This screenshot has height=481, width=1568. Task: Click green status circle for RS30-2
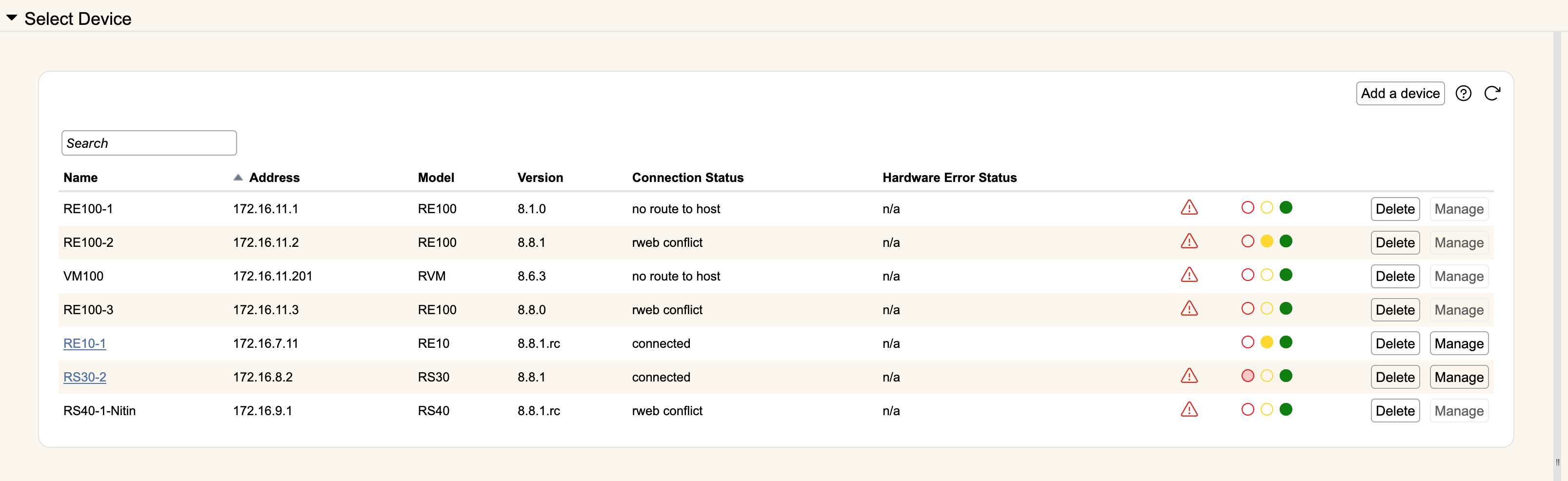[1286, 376]
